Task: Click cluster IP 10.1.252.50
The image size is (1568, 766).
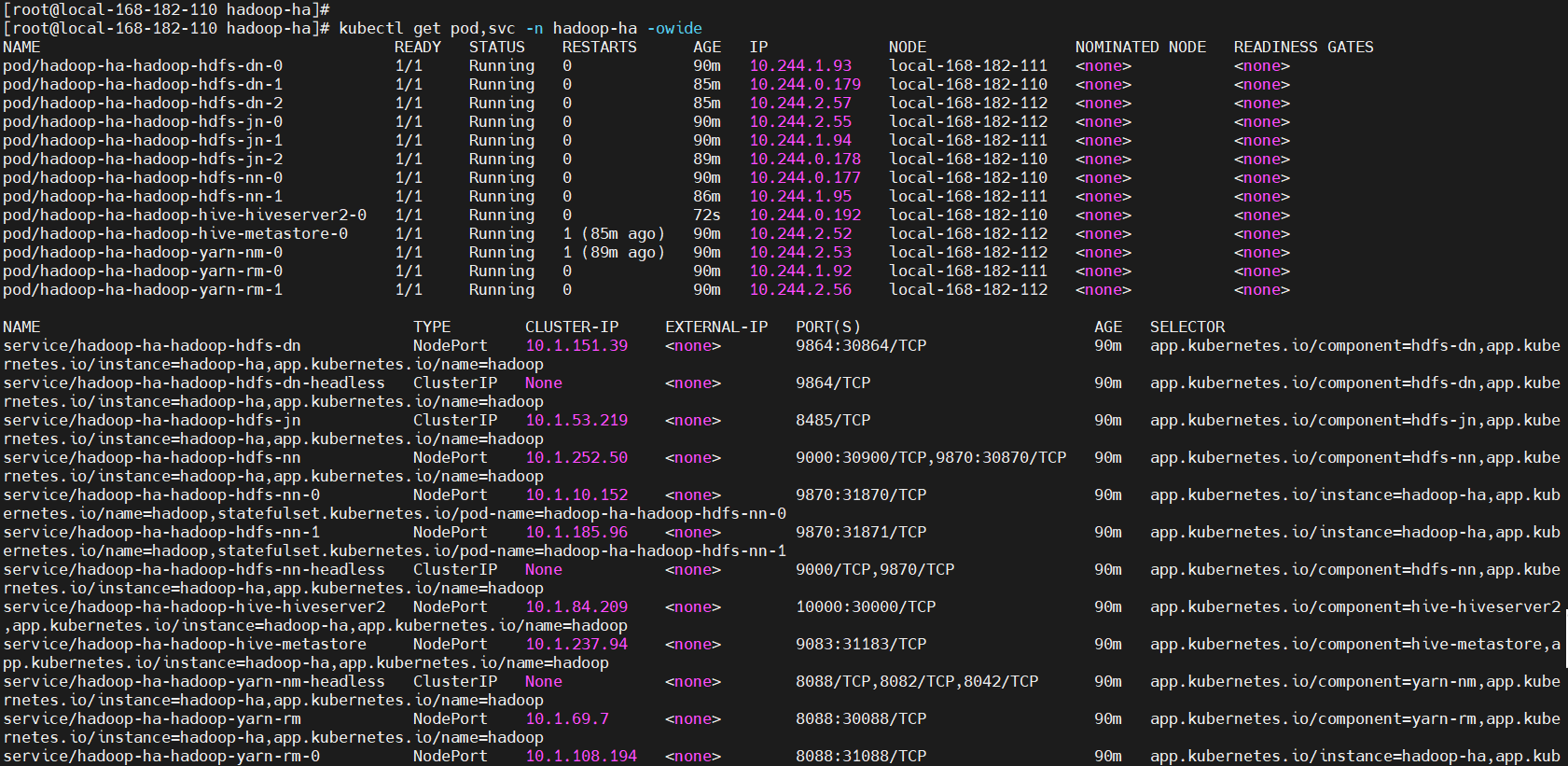Action: coord(576,458)
